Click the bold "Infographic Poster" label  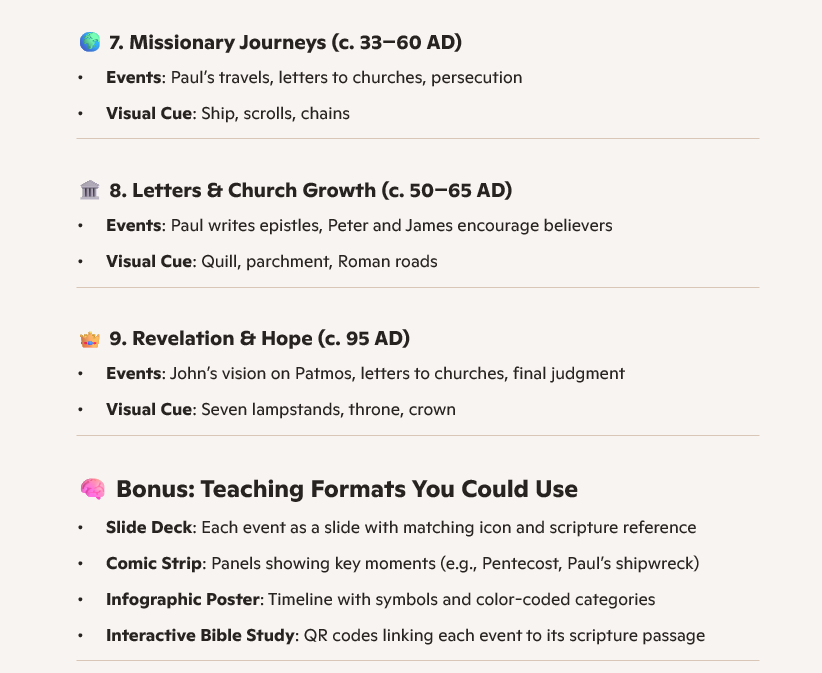[x=180, y=599]
